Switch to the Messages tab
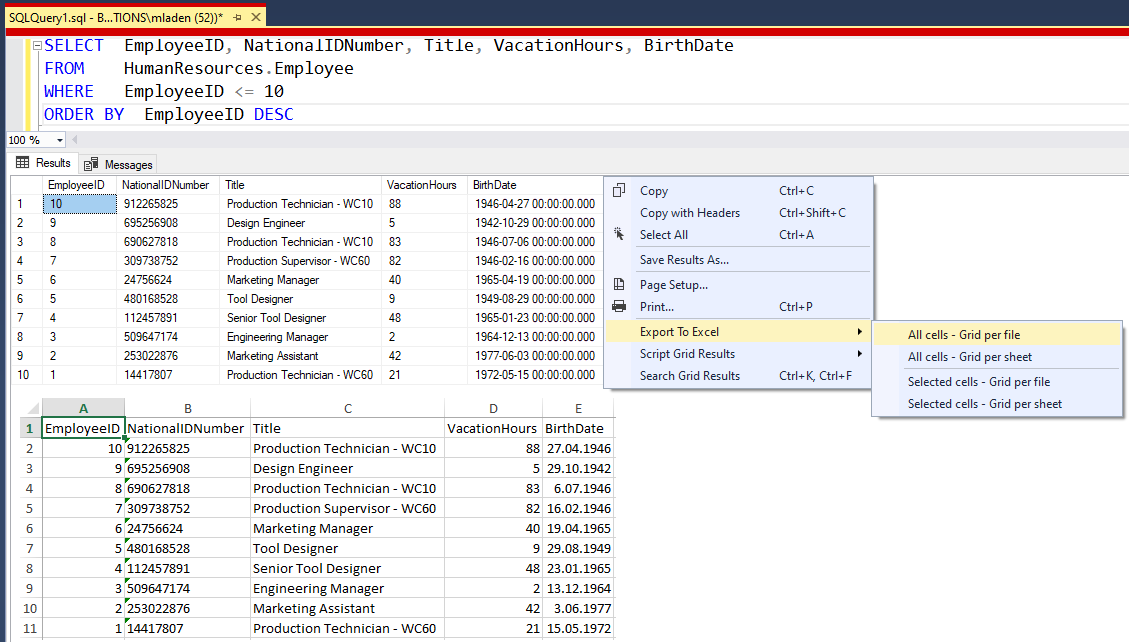The width and height of the screenshot is (1129, 642). (x=118, y=164)
